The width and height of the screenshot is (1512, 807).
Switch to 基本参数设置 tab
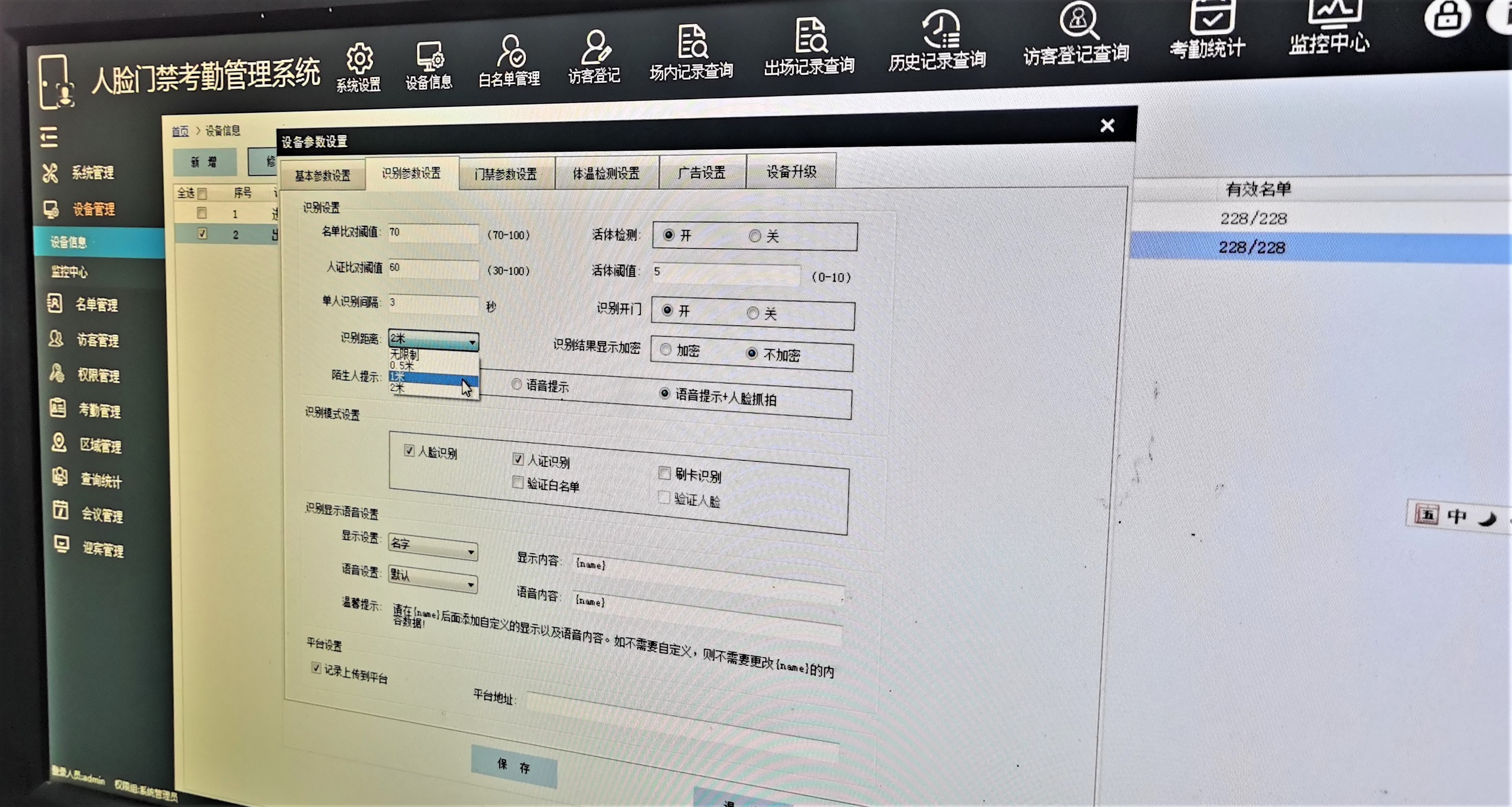click(322, 176)
